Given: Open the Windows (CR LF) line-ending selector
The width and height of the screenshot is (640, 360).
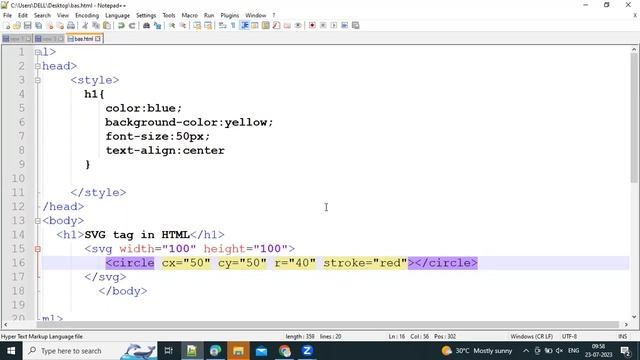Looking at the screenshot, I should 531,336.
